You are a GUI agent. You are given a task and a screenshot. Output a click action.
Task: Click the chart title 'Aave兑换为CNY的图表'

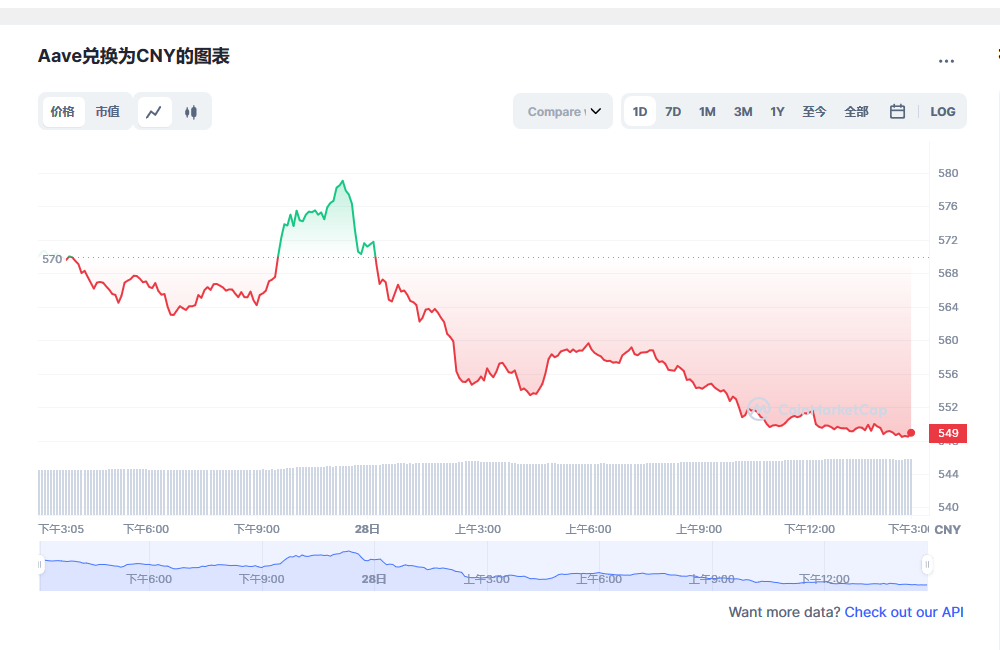pyautogui.click(x=134, y=56)
